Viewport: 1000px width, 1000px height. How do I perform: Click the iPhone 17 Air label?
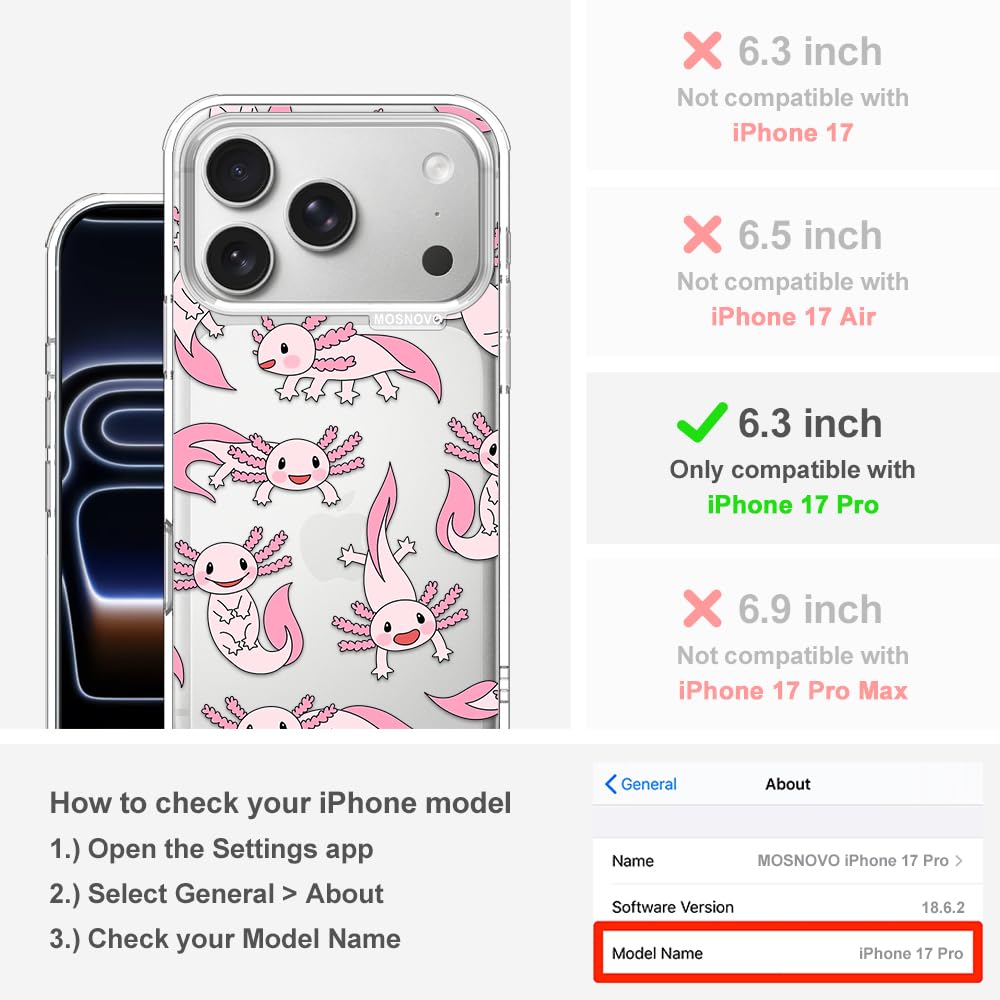793,316
